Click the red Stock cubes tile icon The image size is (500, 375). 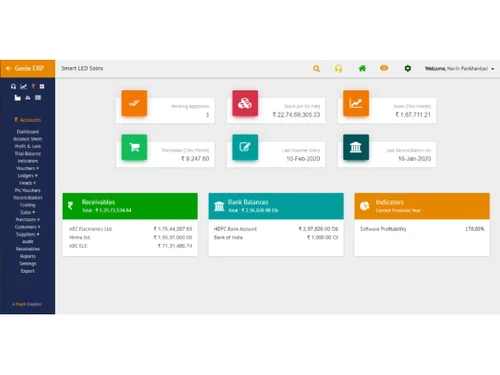pyautogui.click(x=245, y=103)
